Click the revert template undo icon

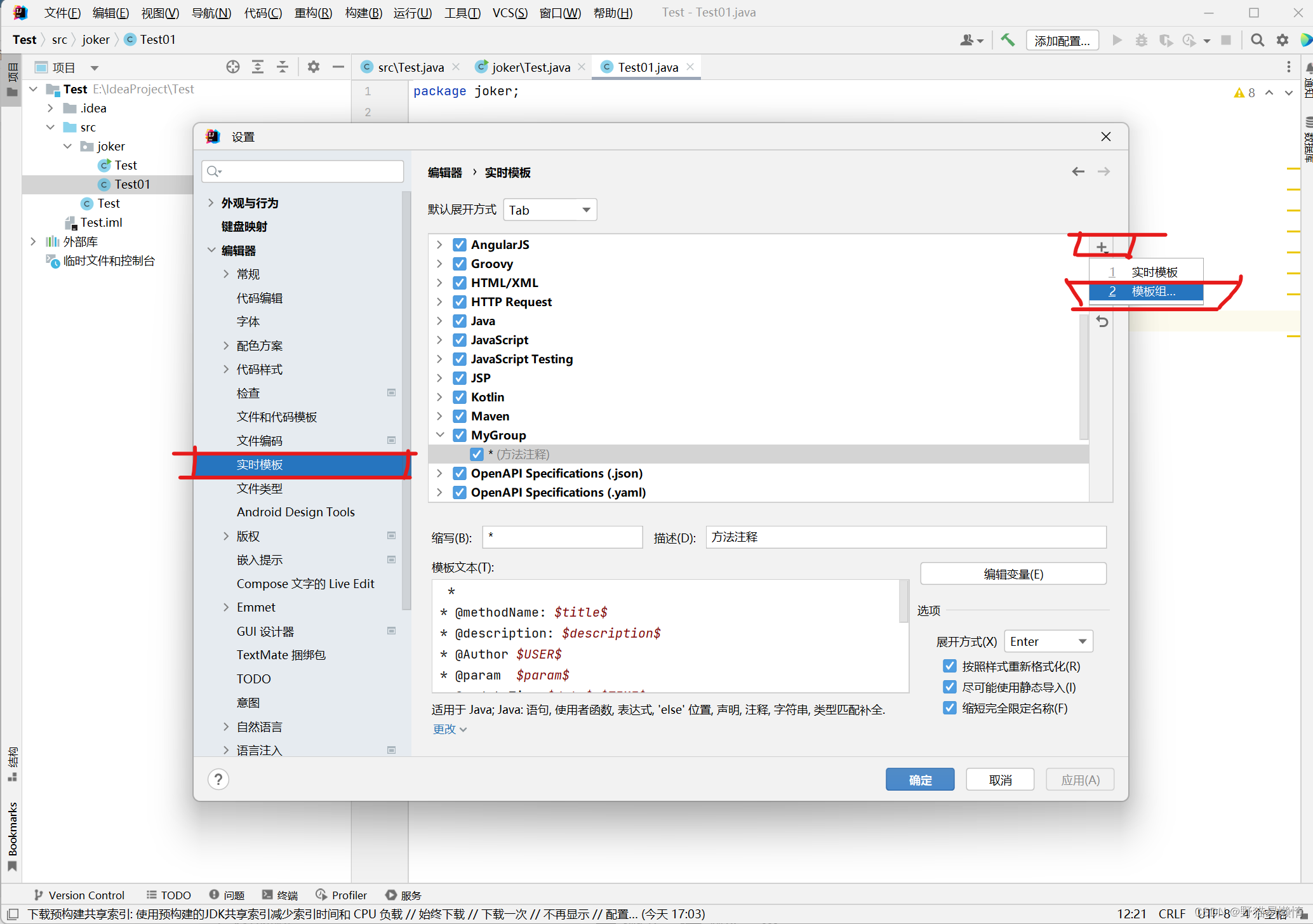[x=1102, y=322]
